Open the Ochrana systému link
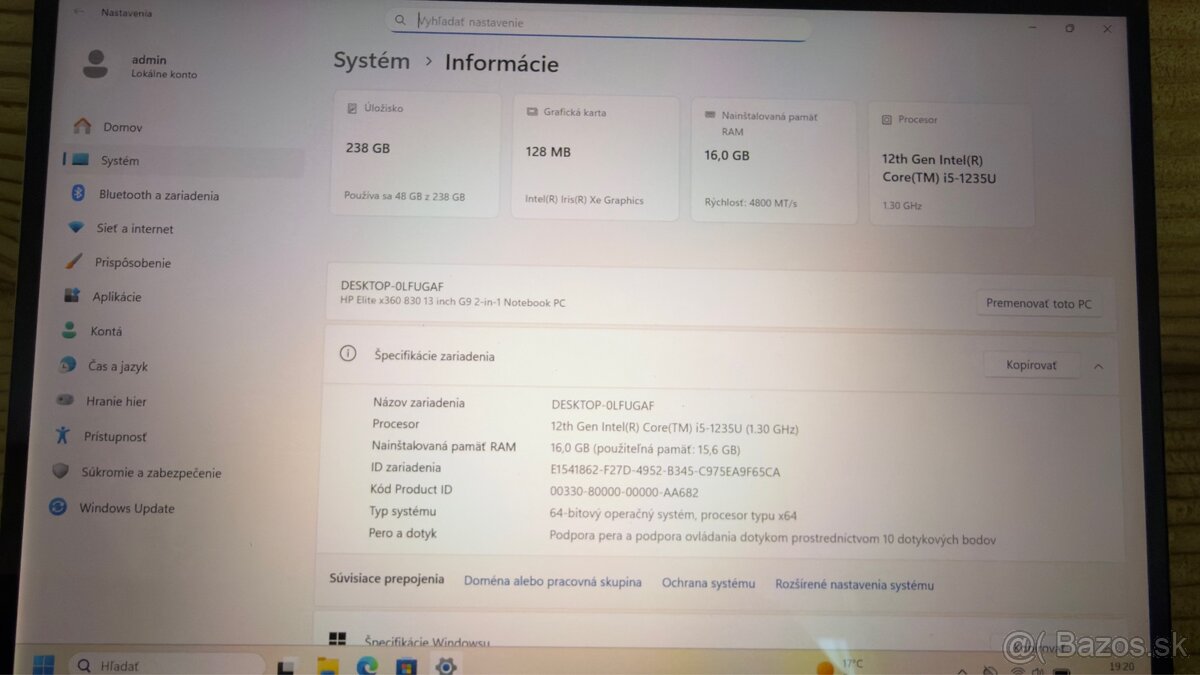The height and width of the screenshot is (675, 1200). 708,583
